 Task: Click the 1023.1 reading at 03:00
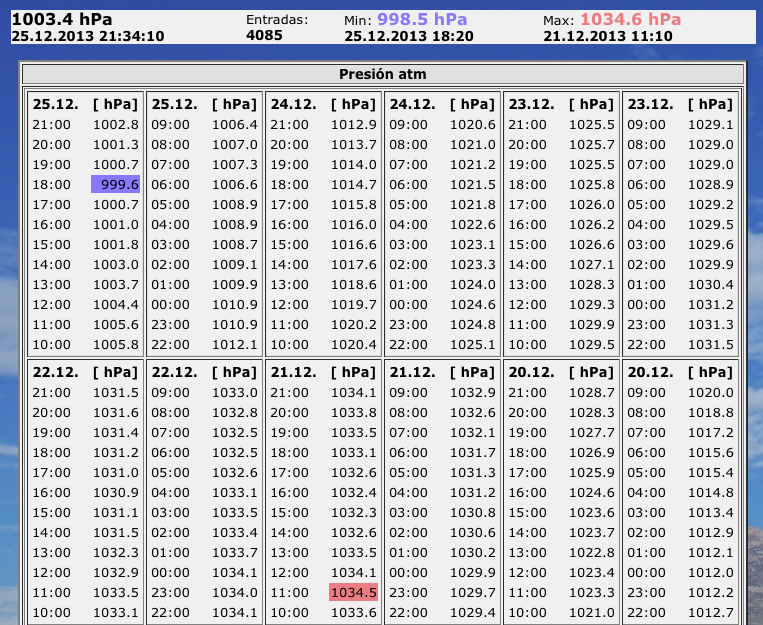472,244
